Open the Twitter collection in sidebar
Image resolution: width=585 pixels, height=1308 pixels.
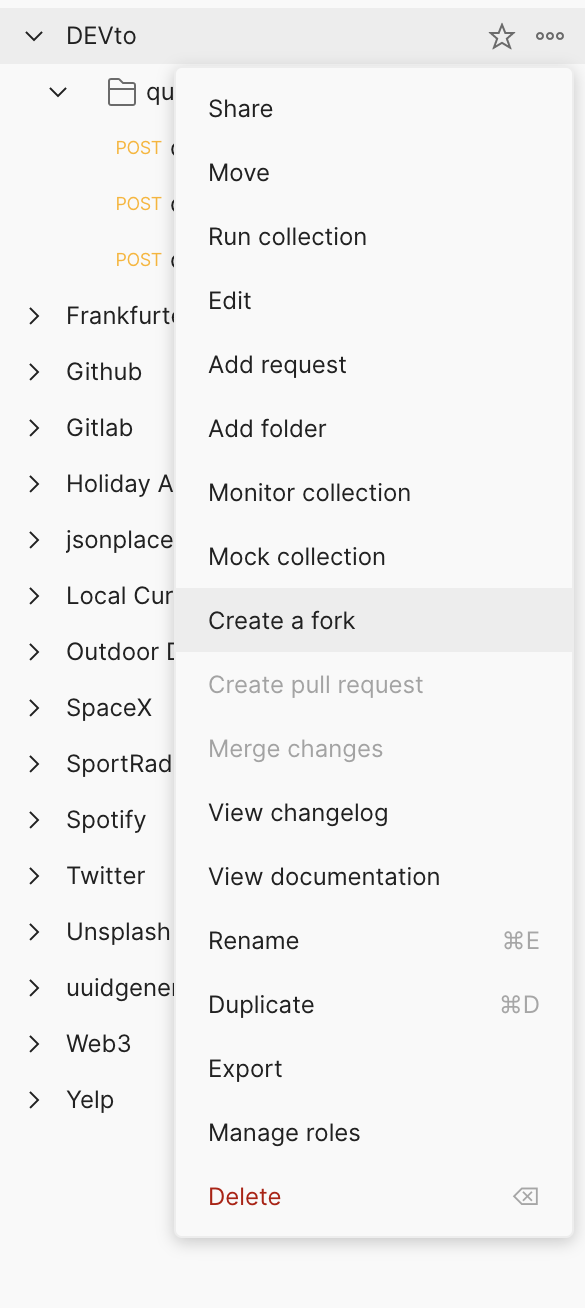[x=106, y=876]
